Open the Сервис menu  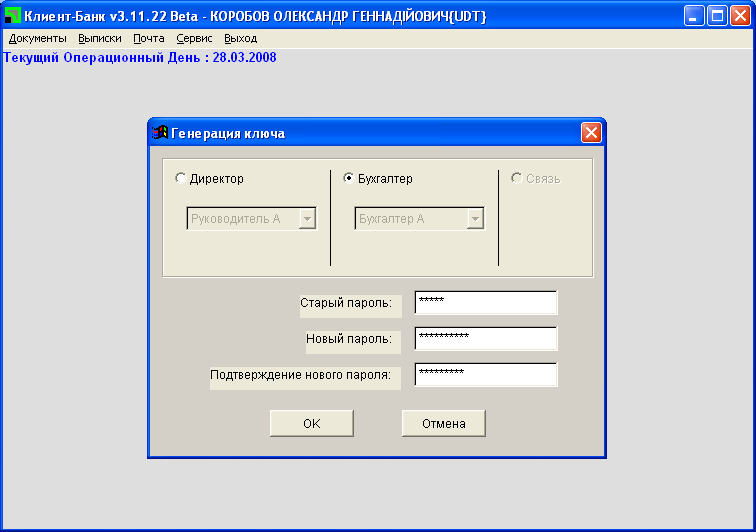coord(194,39)
